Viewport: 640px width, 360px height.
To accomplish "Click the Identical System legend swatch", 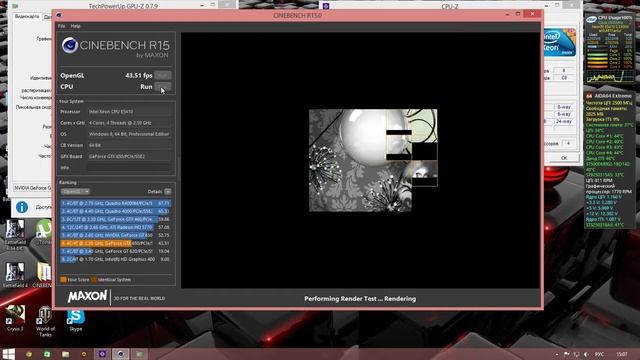I will coord(94,280).
